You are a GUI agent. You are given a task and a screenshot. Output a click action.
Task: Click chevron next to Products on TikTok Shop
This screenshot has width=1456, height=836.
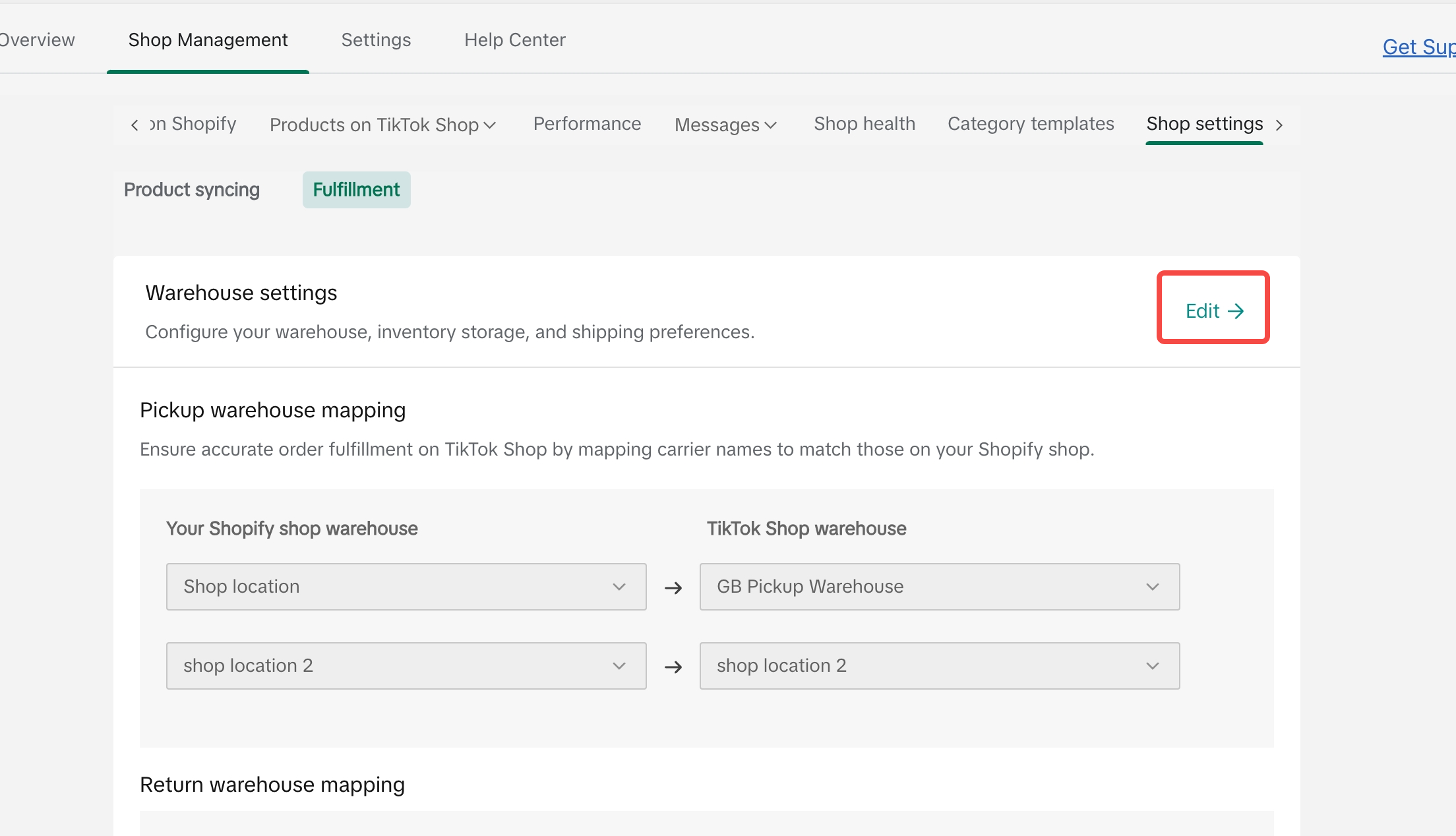(490, 125)
